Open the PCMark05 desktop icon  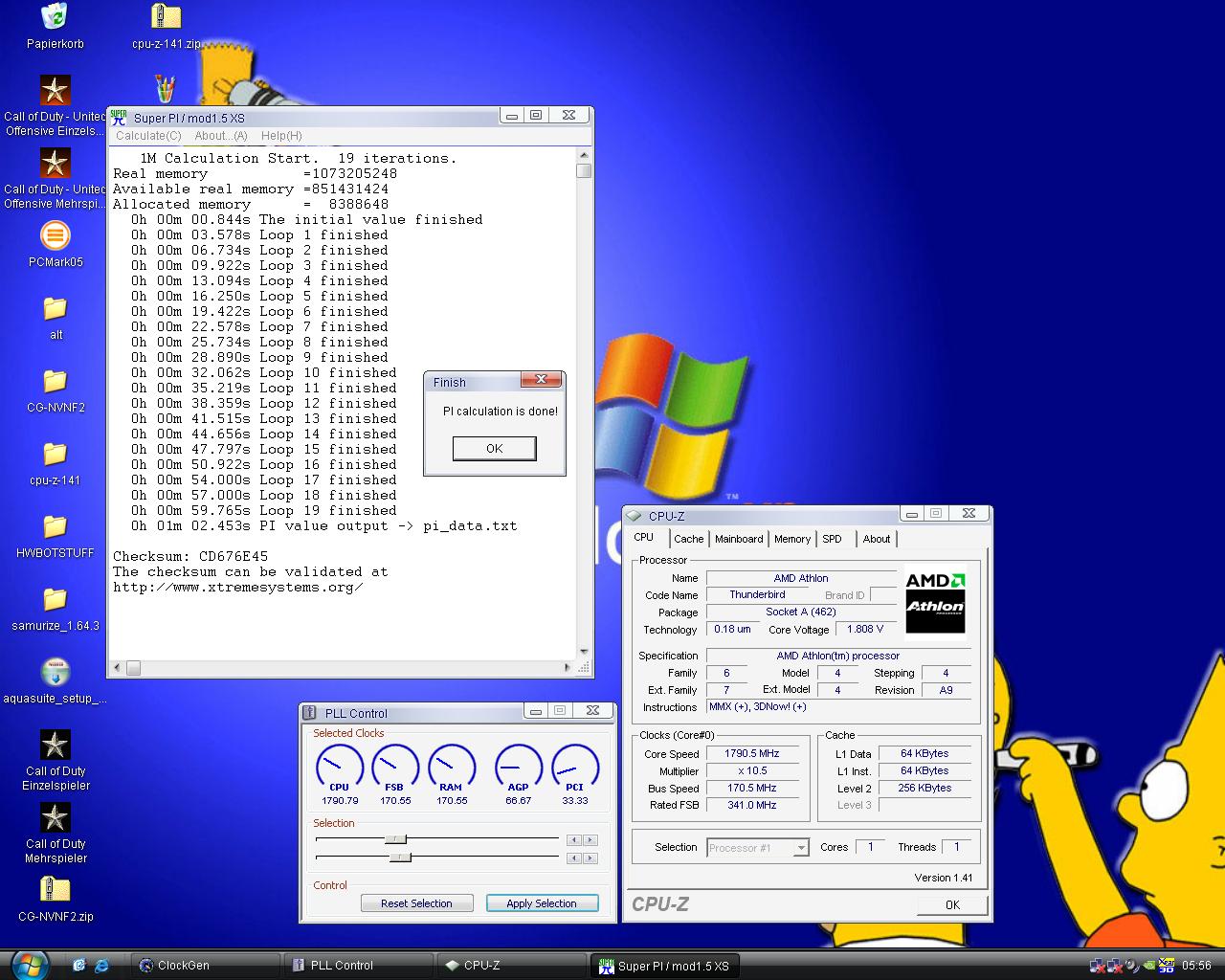tap(55, 235)
